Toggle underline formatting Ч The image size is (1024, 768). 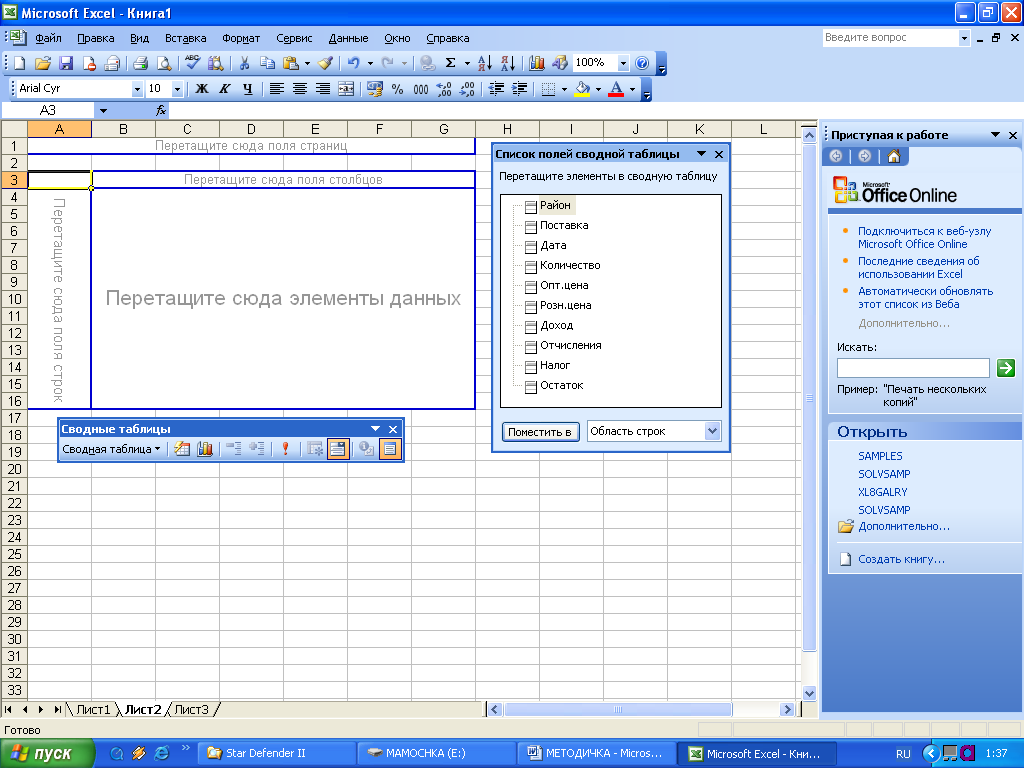248,89
